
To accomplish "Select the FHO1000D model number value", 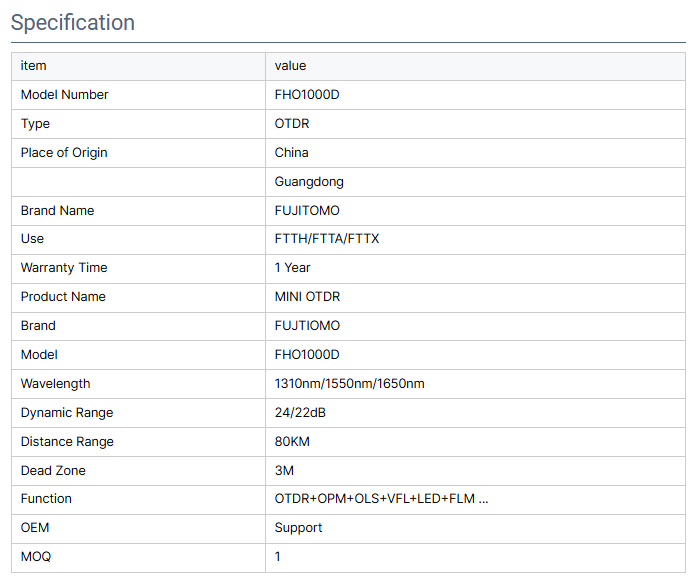I will pos(307,94).
